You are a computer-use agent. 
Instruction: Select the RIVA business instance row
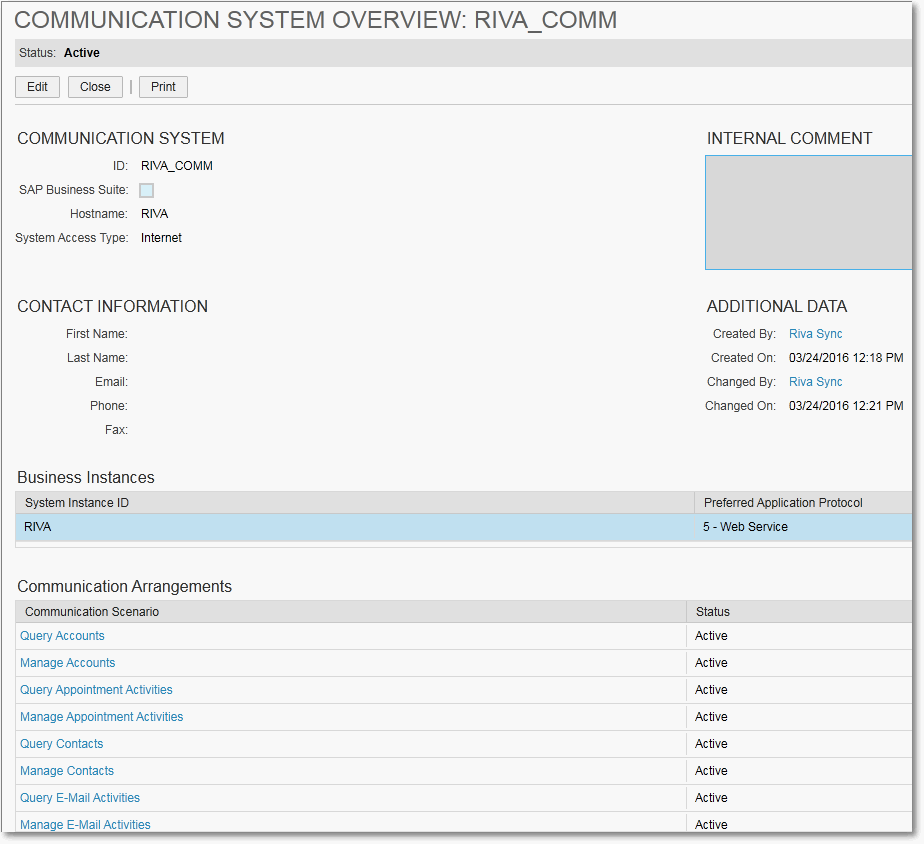300,526
